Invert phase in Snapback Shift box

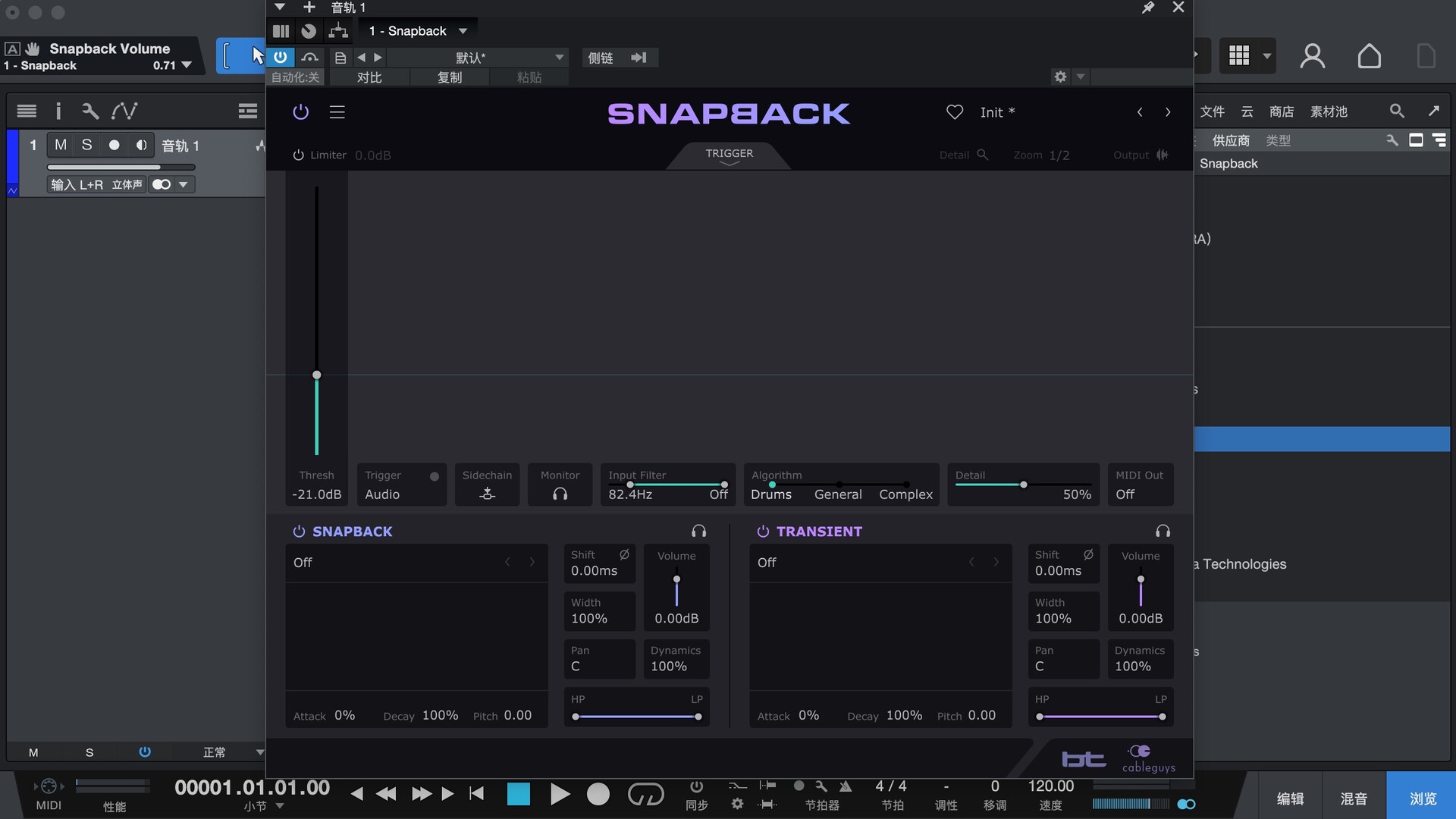coord(624,555)
